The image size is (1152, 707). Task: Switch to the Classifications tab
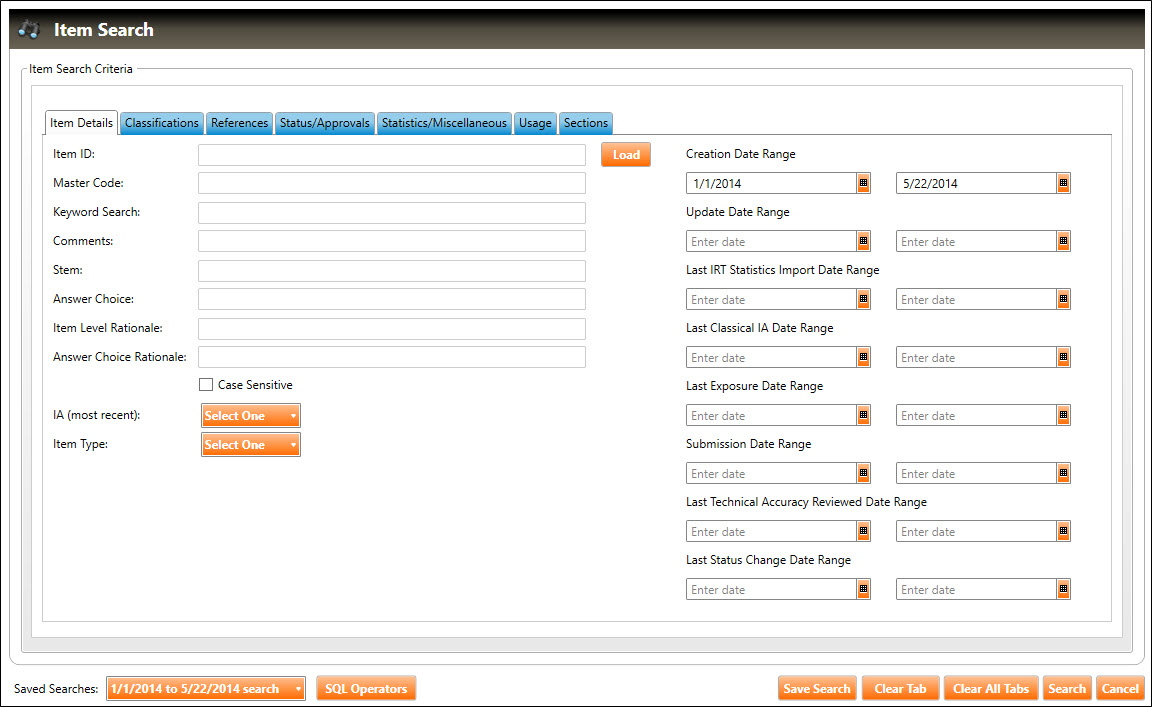[161, 123]
